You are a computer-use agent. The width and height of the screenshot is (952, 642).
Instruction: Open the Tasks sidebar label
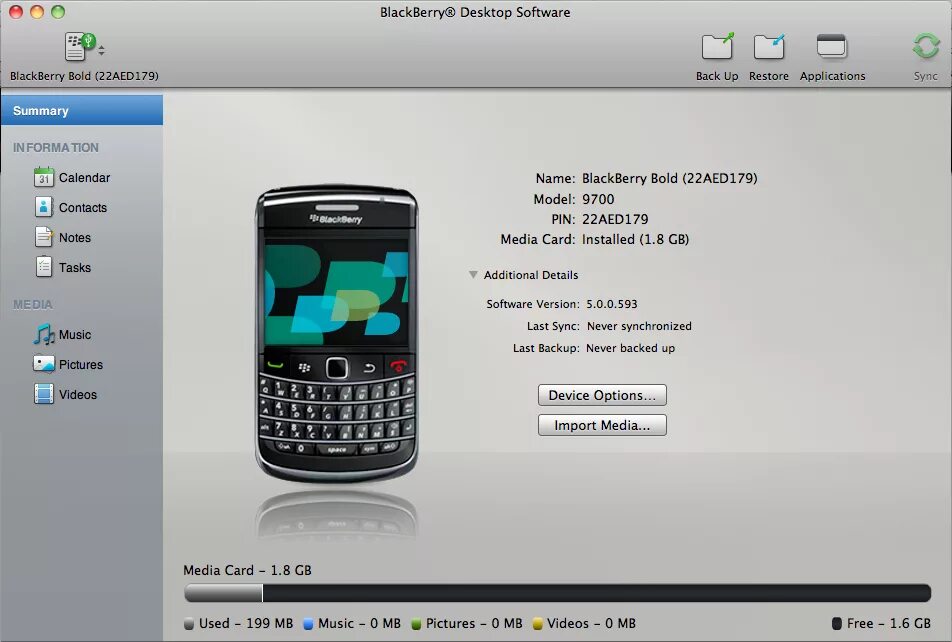pos(75,267)
